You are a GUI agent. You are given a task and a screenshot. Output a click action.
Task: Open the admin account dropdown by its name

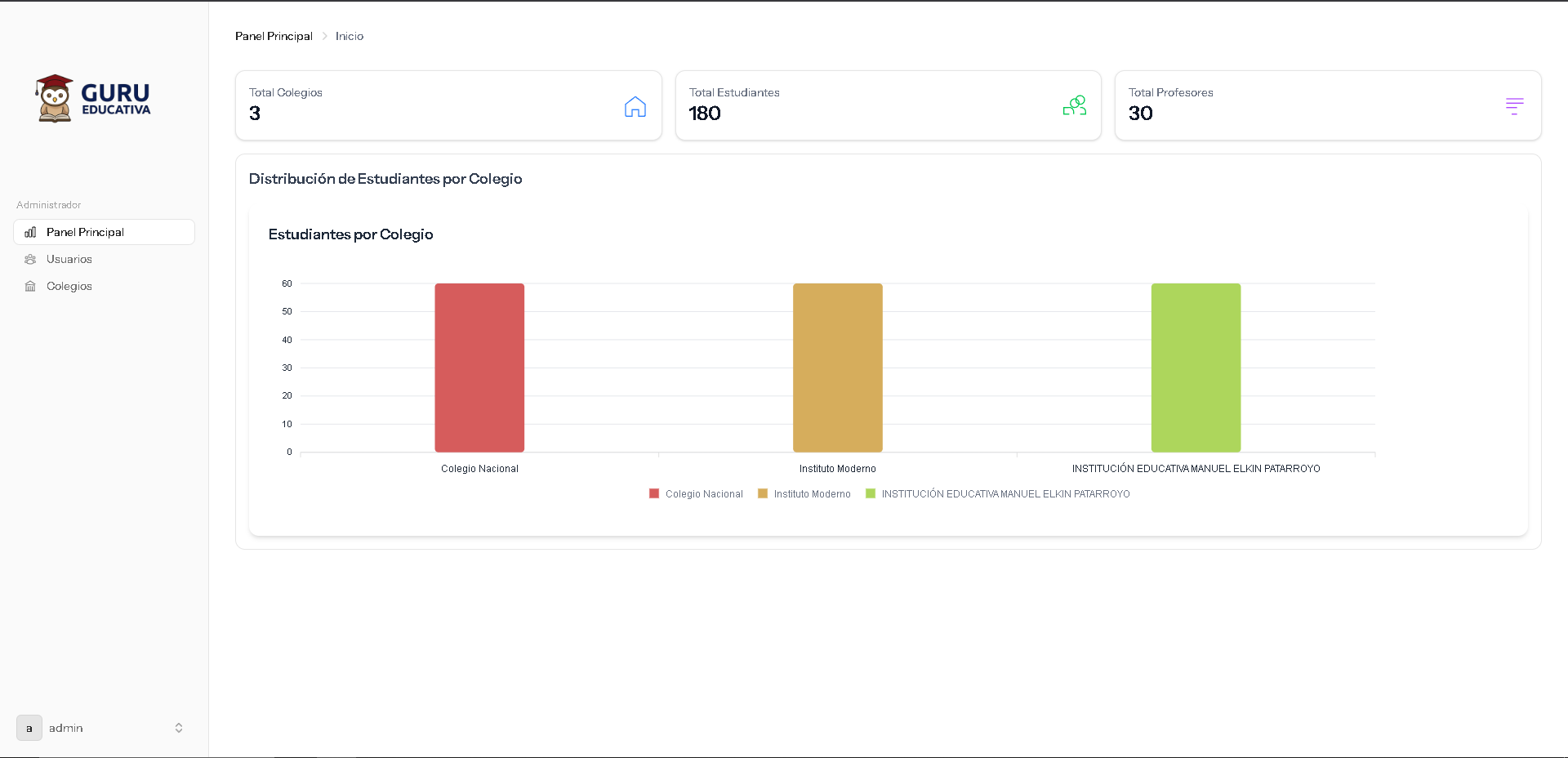66,728
